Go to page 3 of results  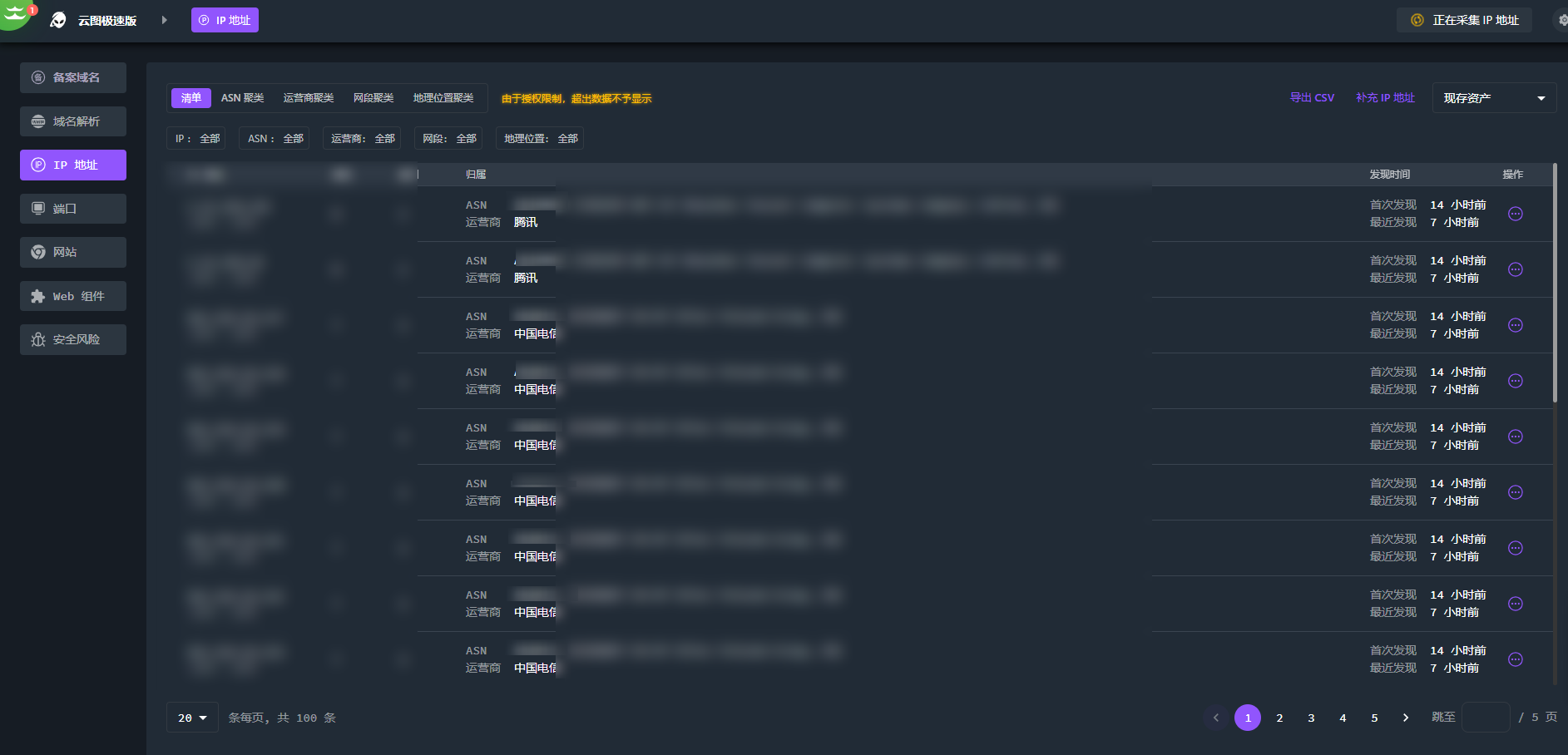pyautogui.click(x=1311, y=718)
